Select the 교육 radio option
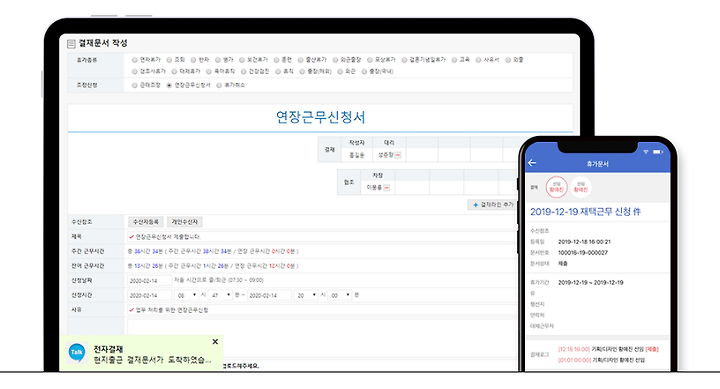The image size is (720, 389). 454,60
